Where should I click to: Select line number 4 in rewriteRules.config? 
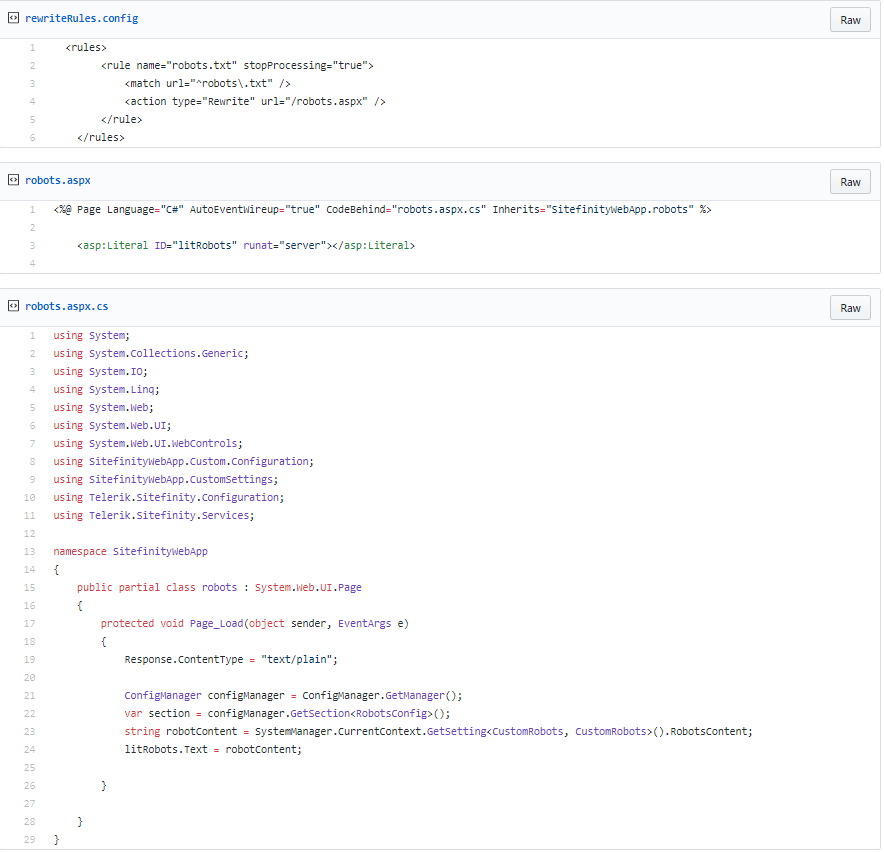pyautogui.click(x=32, y=101)
